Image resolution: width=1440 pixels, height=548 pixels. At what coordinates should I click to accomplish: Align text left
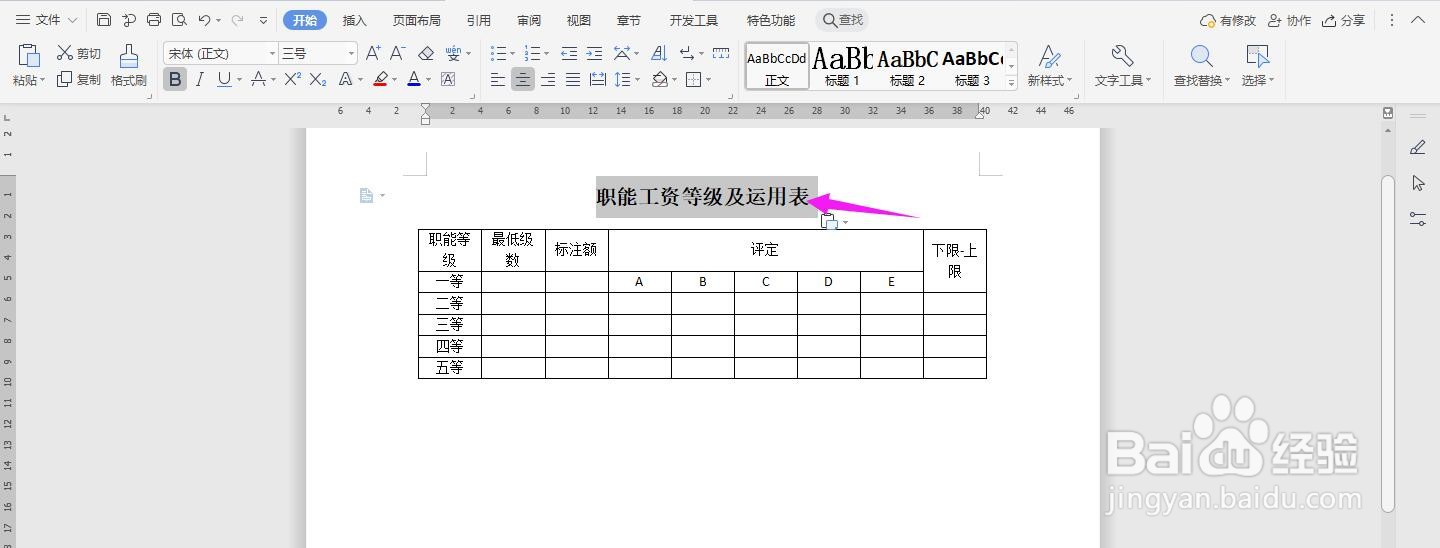498,79
